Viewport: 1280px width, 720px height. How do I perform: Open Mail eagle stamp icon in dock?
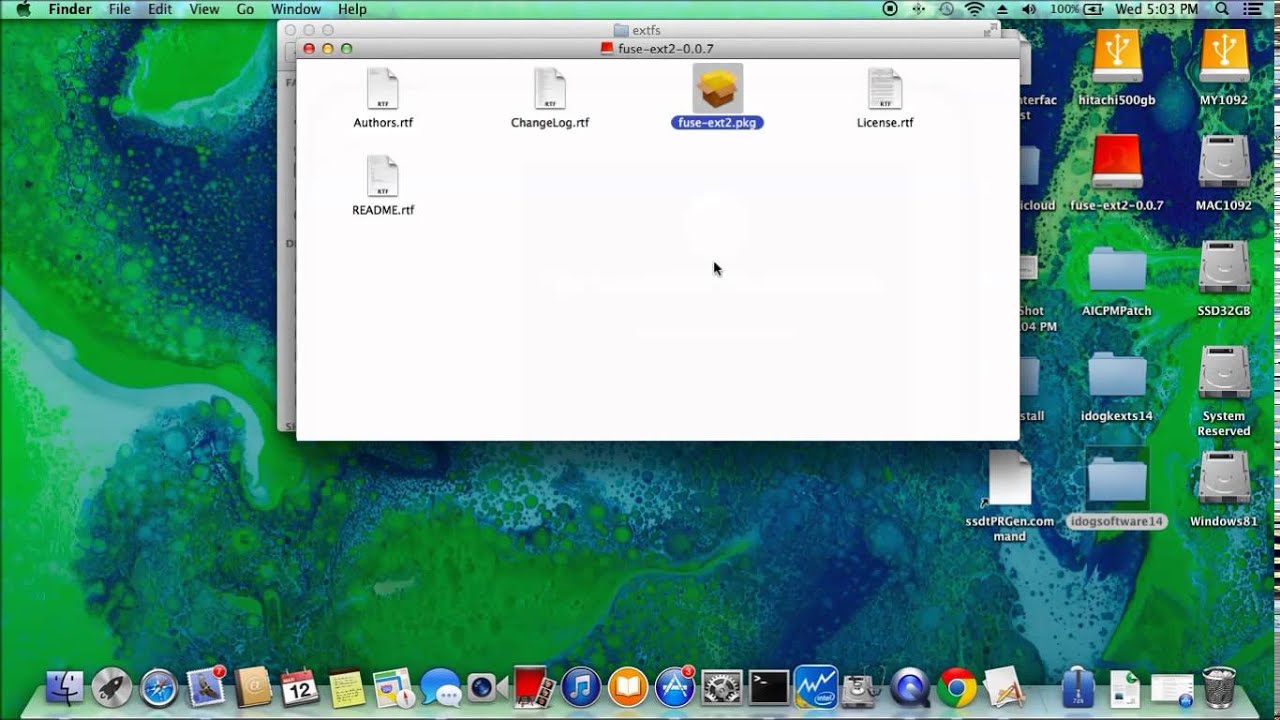(x=206, y=688)
